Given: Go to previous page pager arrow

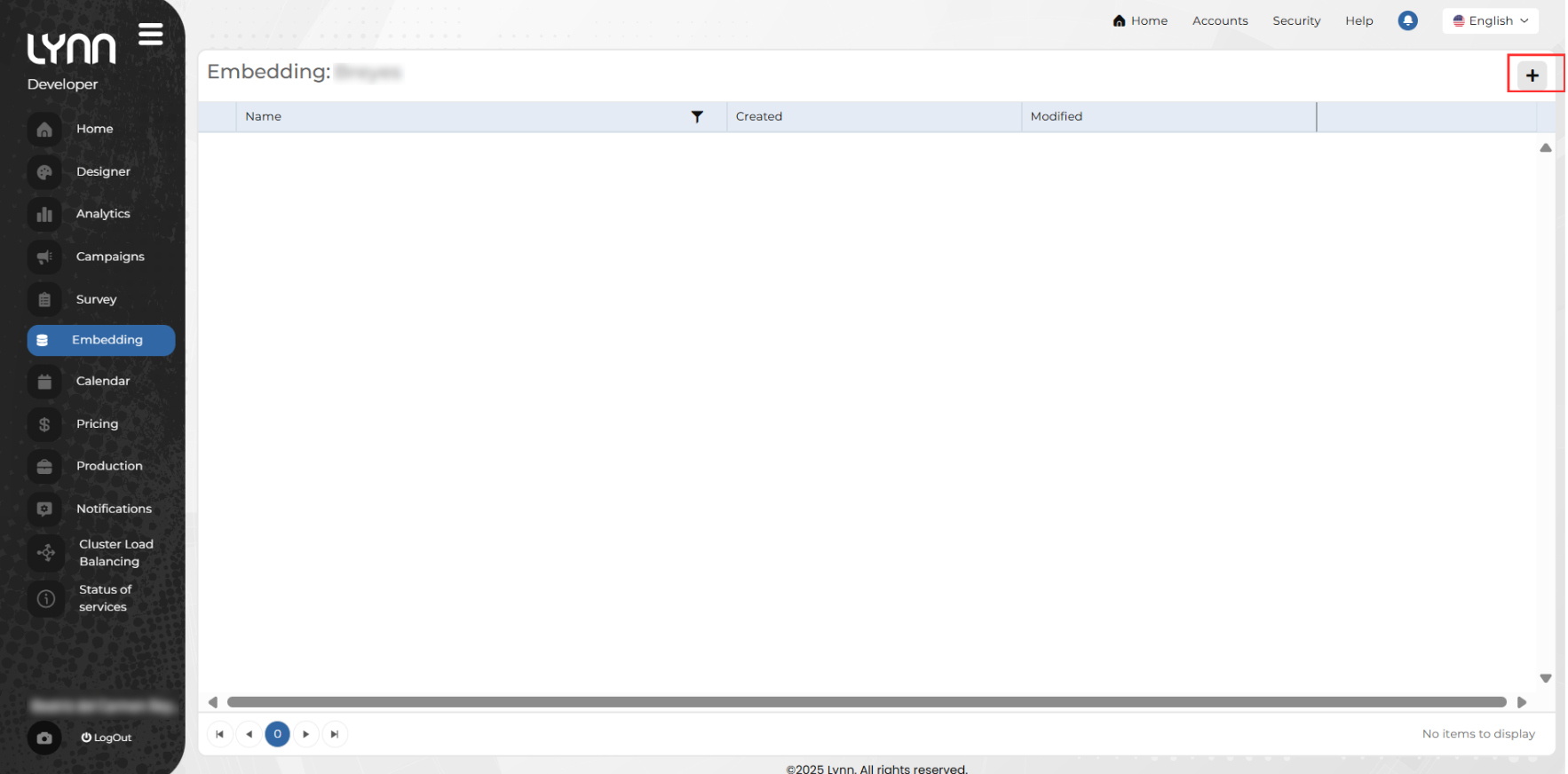Looking at the screenshot, I should 249,734.
